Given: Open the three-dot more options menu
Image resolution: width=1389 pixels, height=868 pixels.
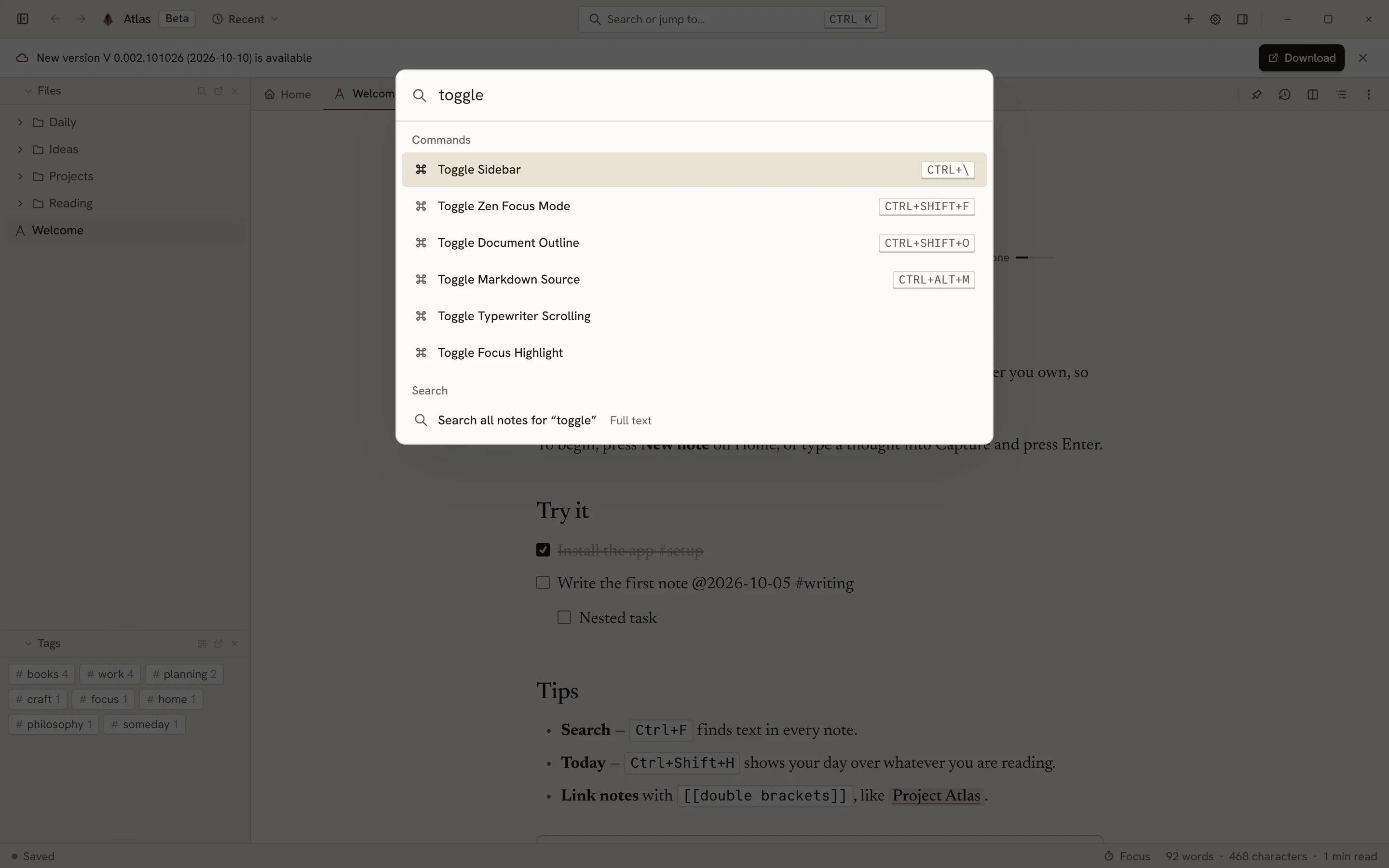Looking at the screenshot, I should (1369, 95).
